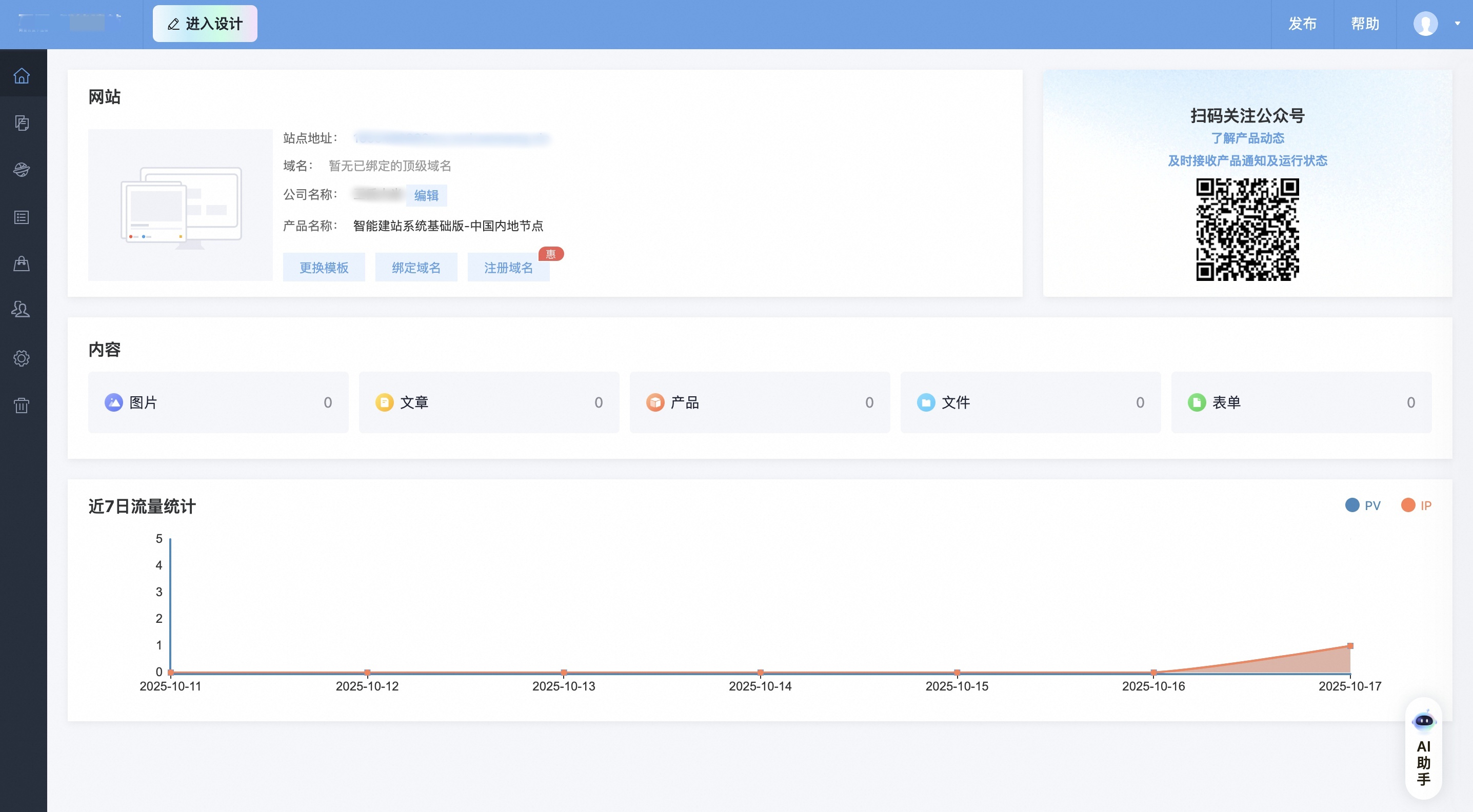Screen dimensions: 1473x812
Task: Open the pages sidebar icon
Action: tap(22, 123)
